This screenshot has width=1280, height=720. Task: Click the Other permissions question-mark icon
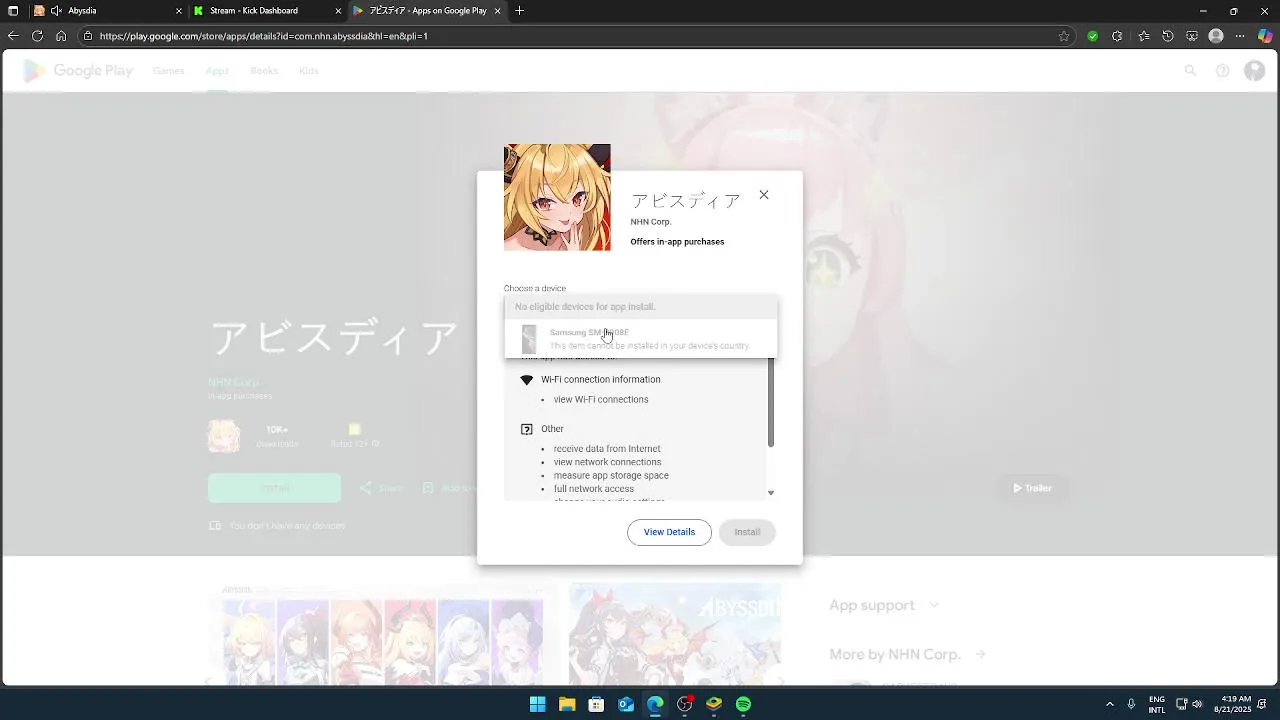click(x=527, y=429)
